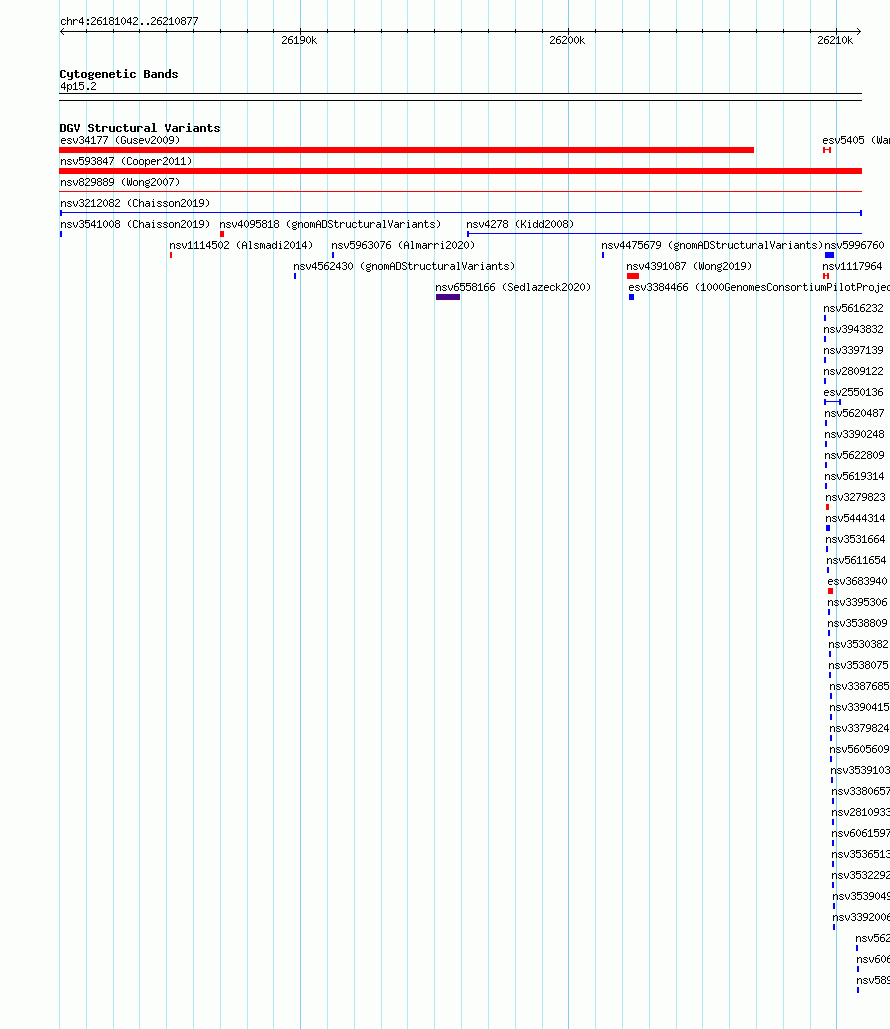
Task: Click the red nsv4391087 variant bar
Action: [633, 276]
